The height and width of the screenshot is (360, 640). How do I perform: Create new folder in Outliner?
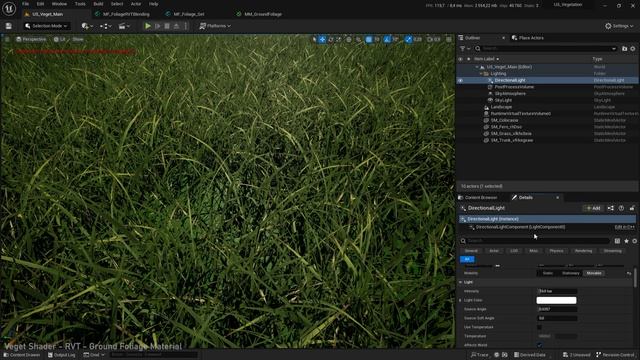click(x=624, y=49)
